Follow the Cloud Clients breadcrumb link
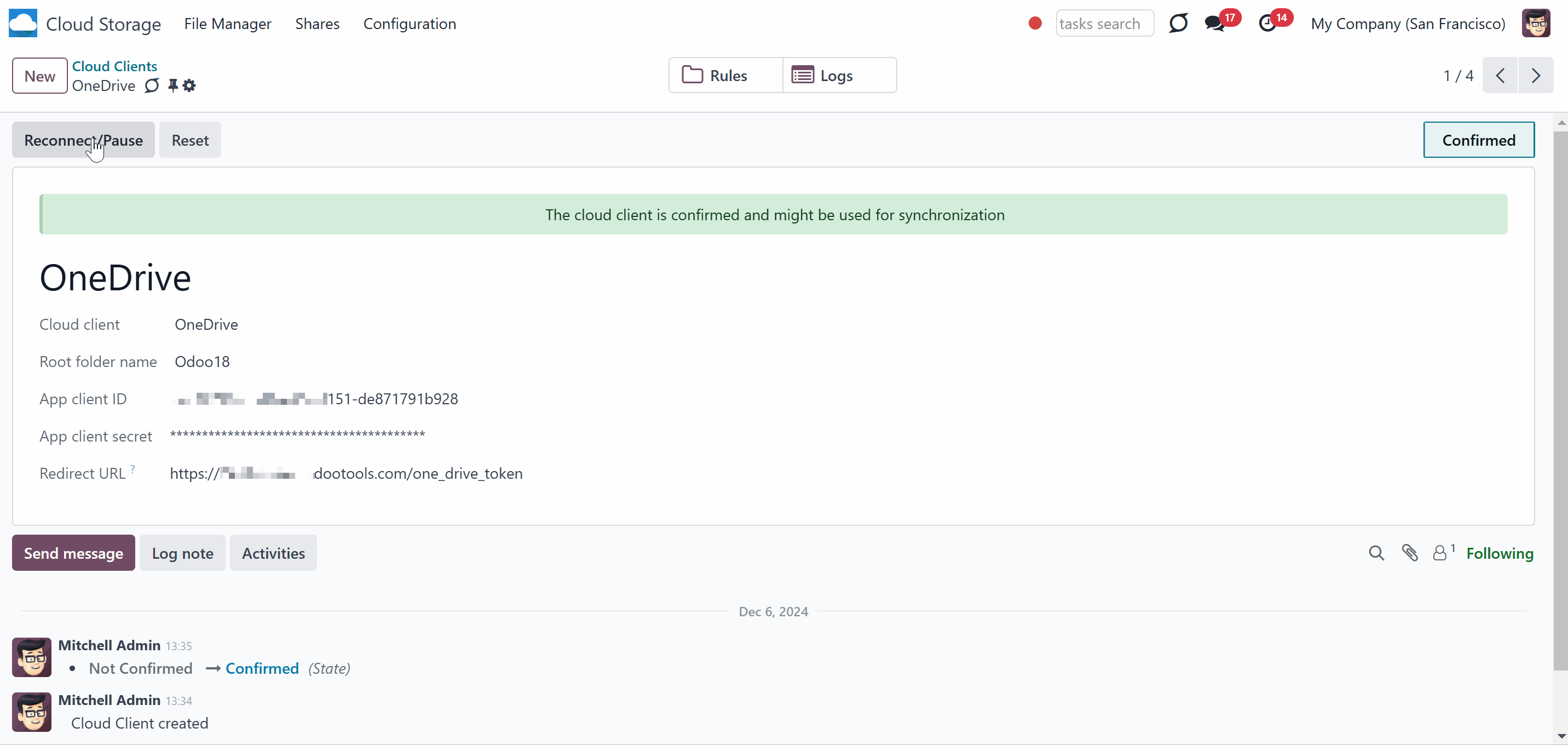 point(114,66)
